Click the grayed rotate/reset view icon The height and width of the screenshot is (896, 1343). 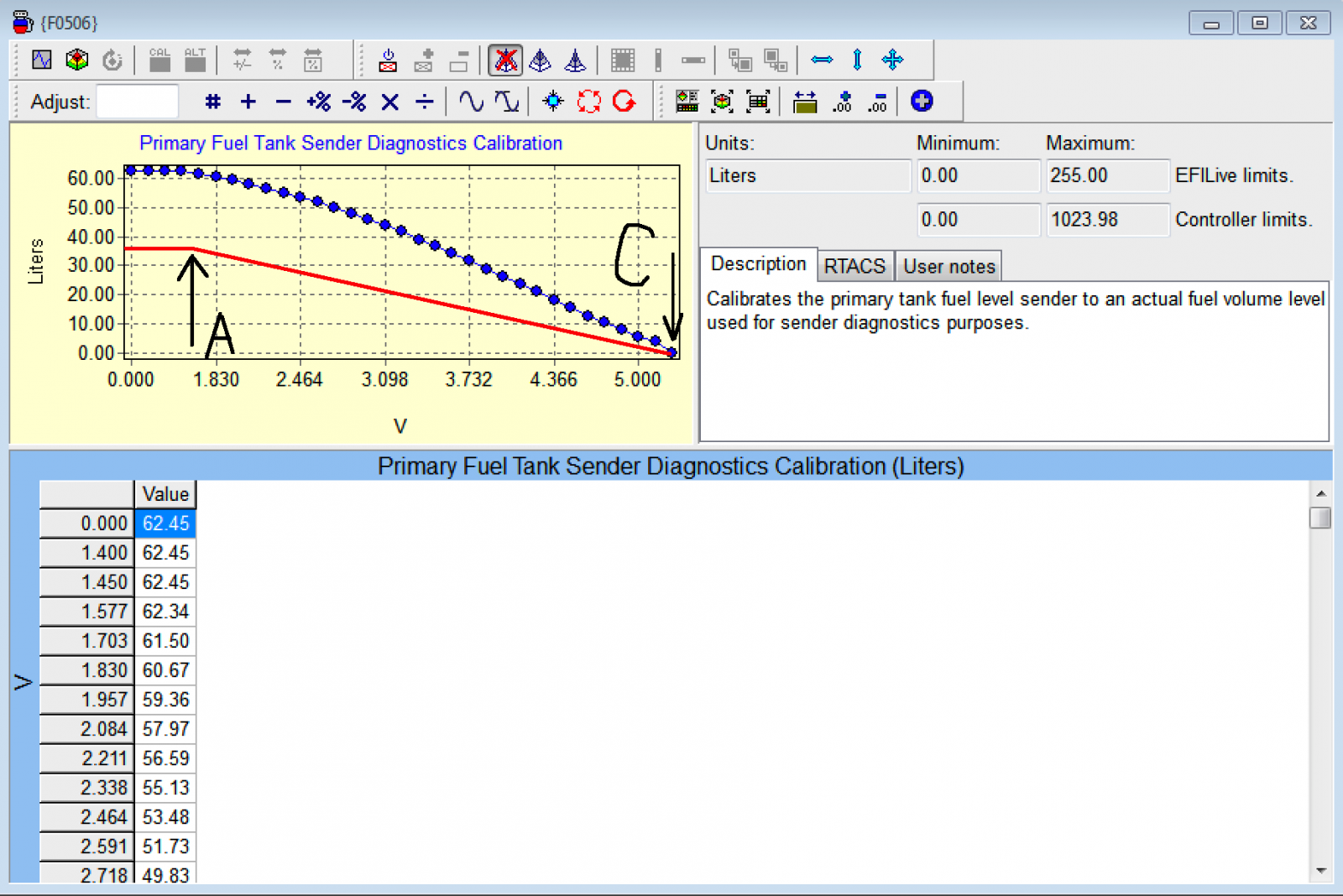point(112,60)
